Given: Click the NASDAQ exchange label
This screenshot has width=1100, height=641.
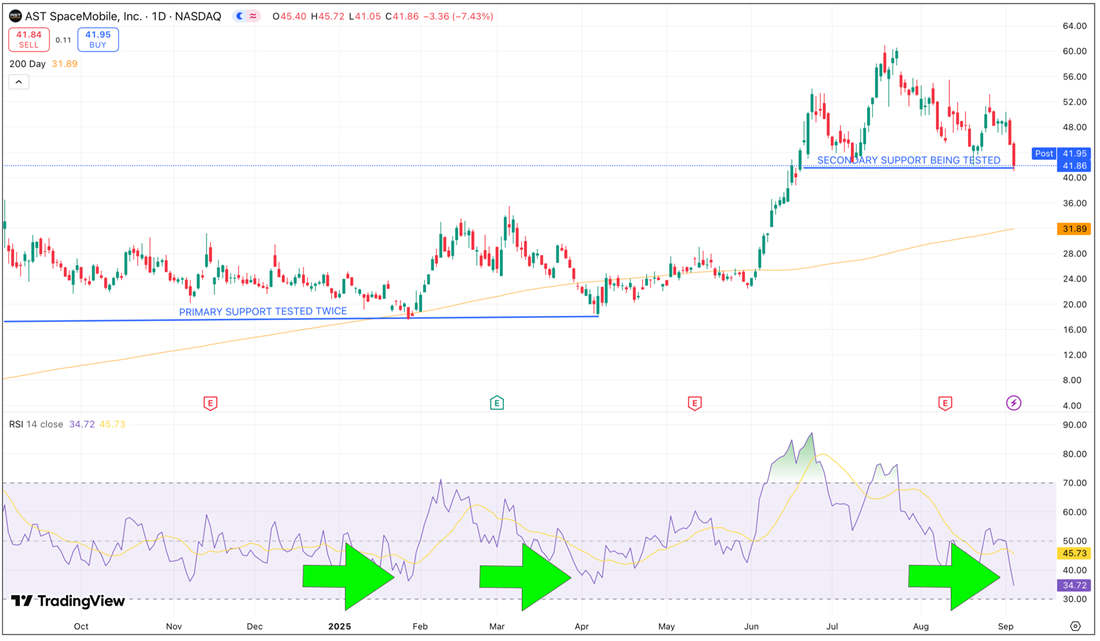Looking at the screenshot, I should coord(197,15).
